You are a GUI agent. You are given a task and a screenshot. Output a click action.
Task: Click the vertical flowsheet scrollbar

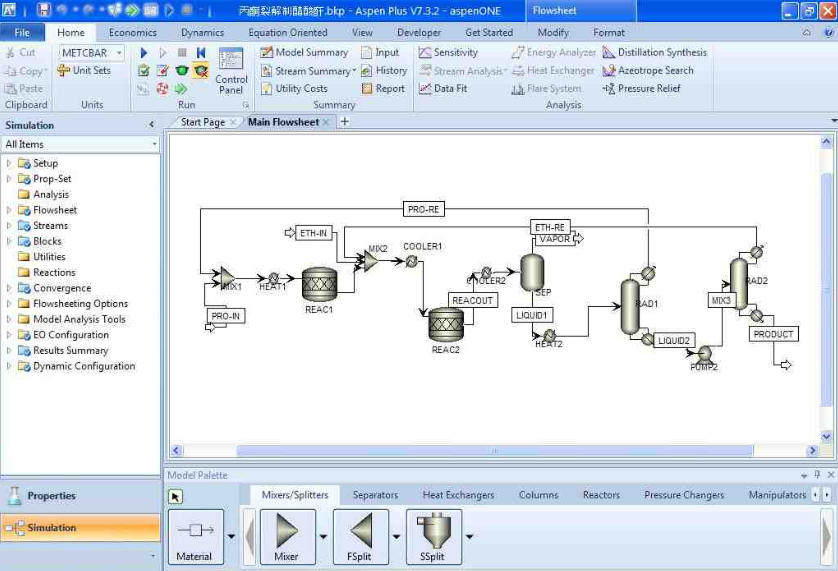point(826,289)
